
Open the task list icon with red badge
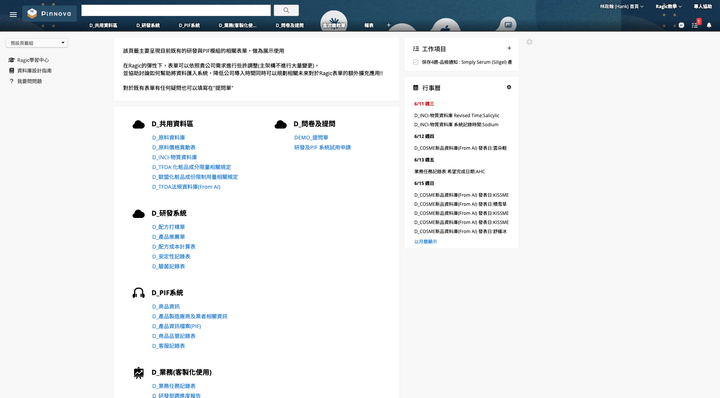[x=695, y=25]
